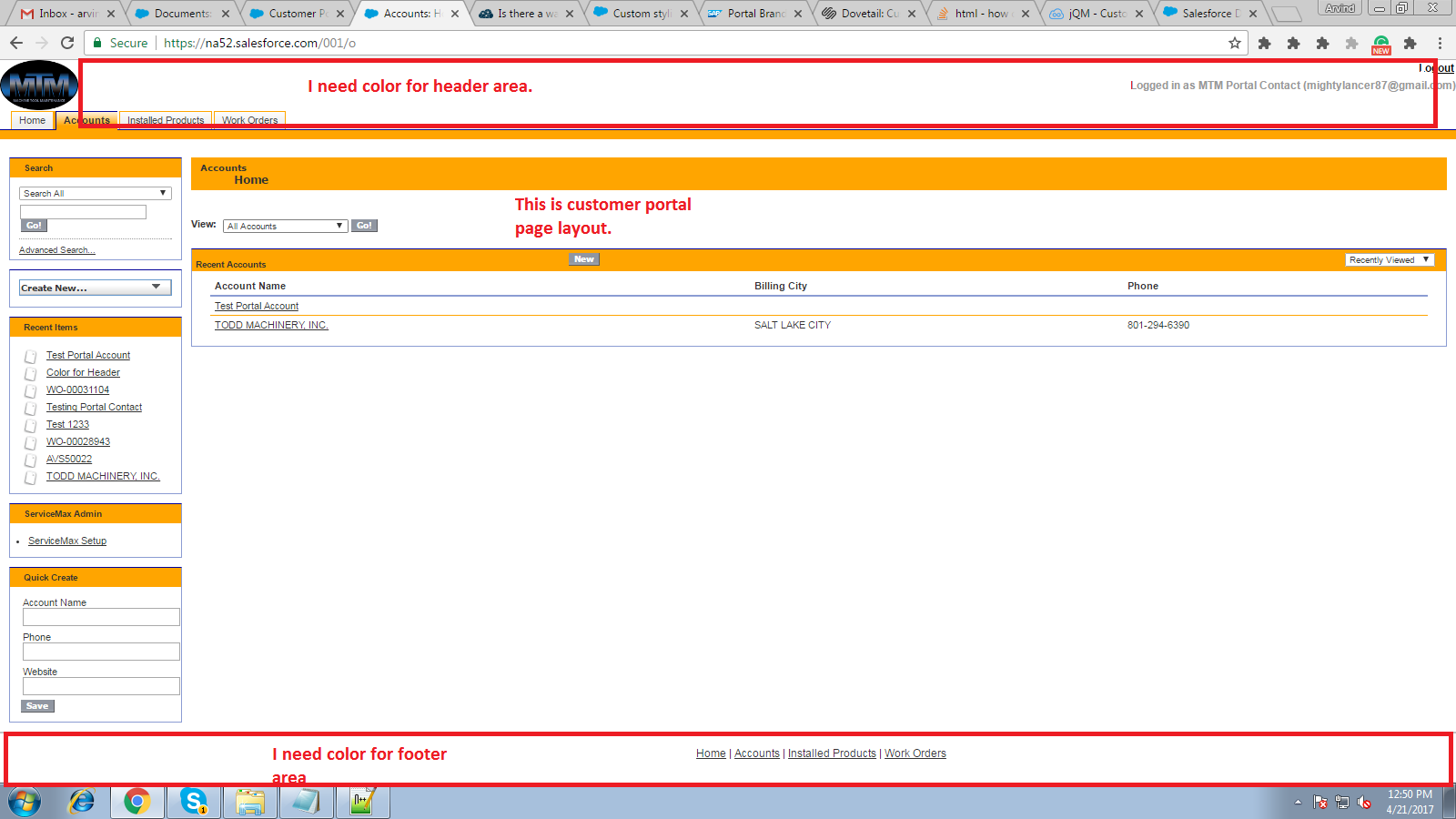Image resolution: width=1456 pixels, height=819 pixels.
Task: Open the ServiceMax Setup link
Action: point(67,541)
